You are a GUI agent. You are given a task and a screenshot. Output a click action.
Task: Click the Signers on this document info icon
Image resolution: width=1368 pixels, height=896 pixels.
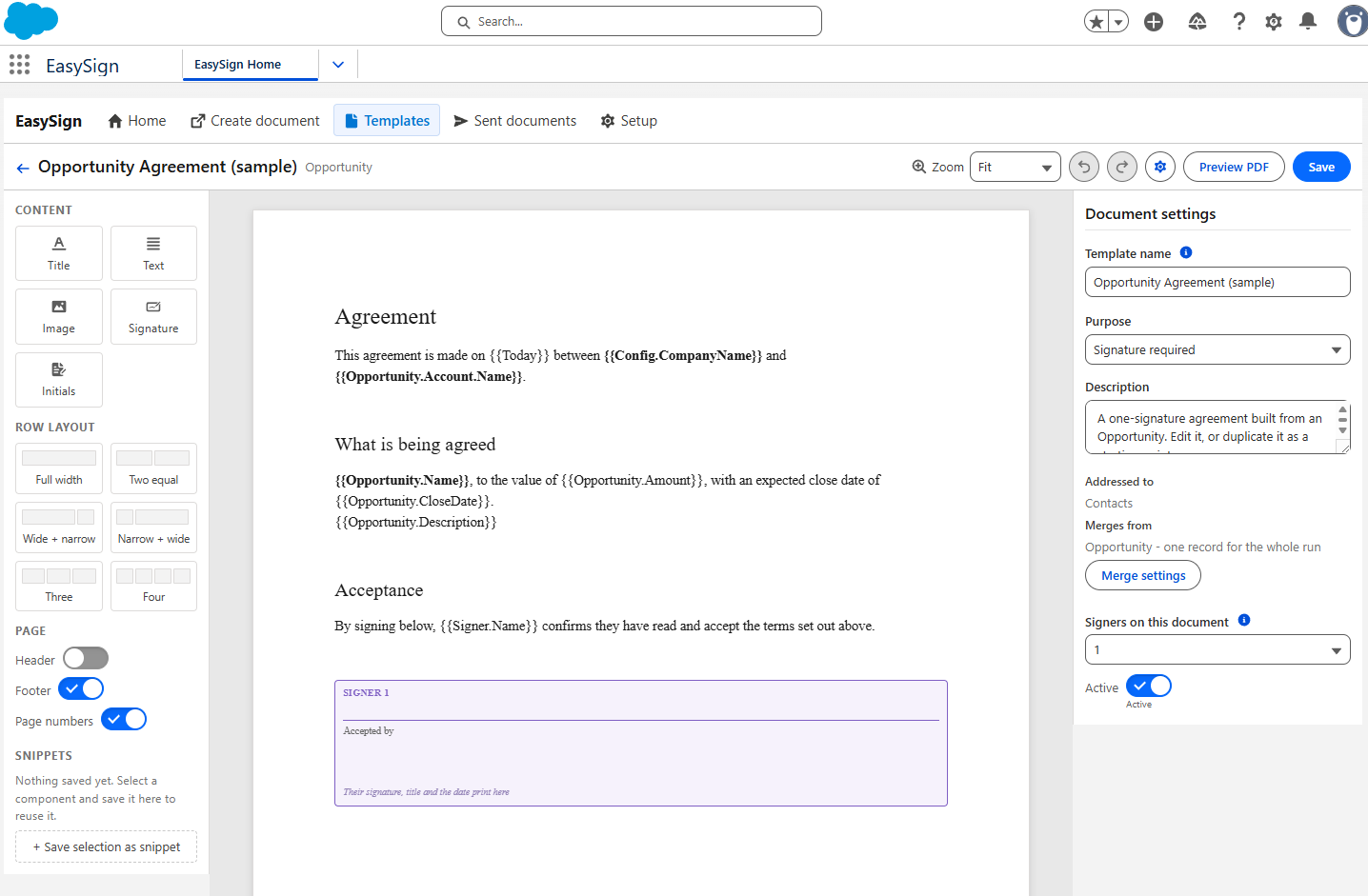(1244, 620)
